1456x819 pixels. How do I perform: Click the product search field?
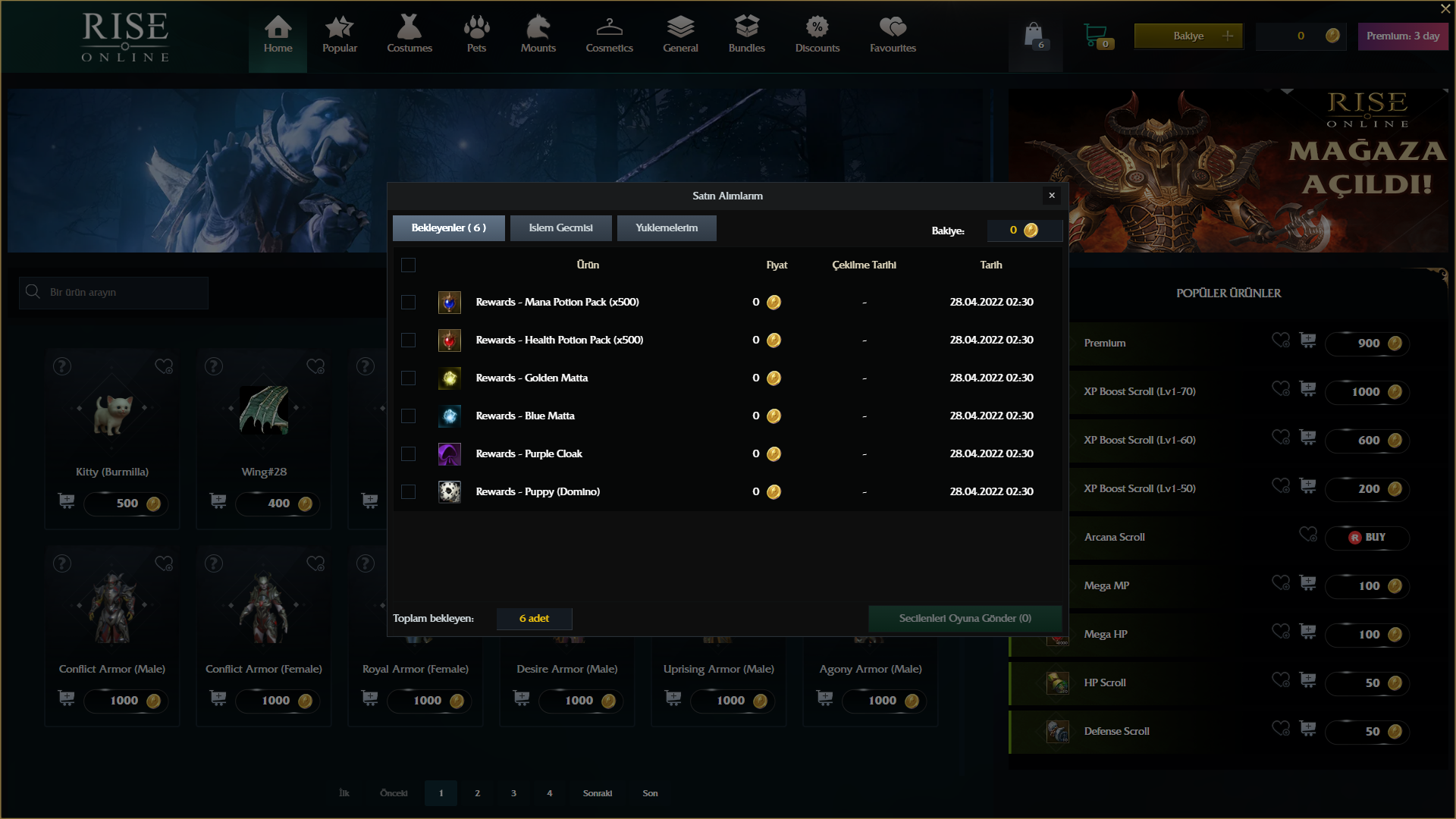(x=114, y=292)
